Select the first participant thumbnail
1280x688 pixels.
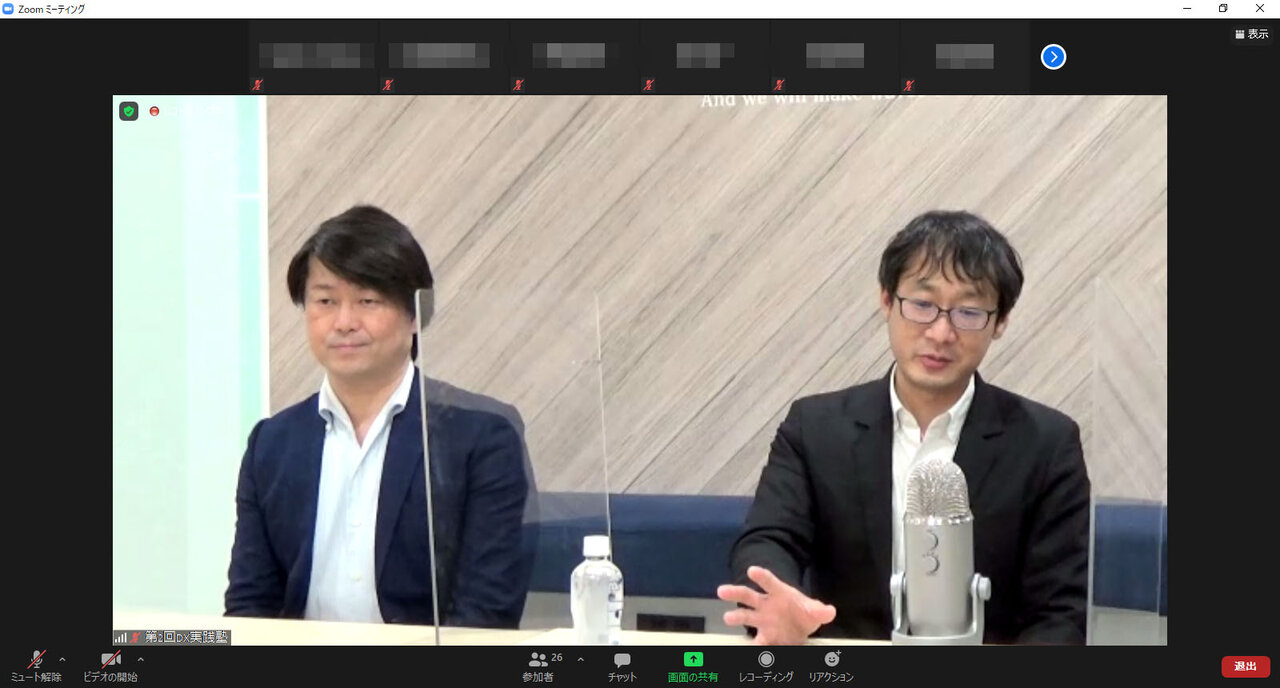coord(314,56)
